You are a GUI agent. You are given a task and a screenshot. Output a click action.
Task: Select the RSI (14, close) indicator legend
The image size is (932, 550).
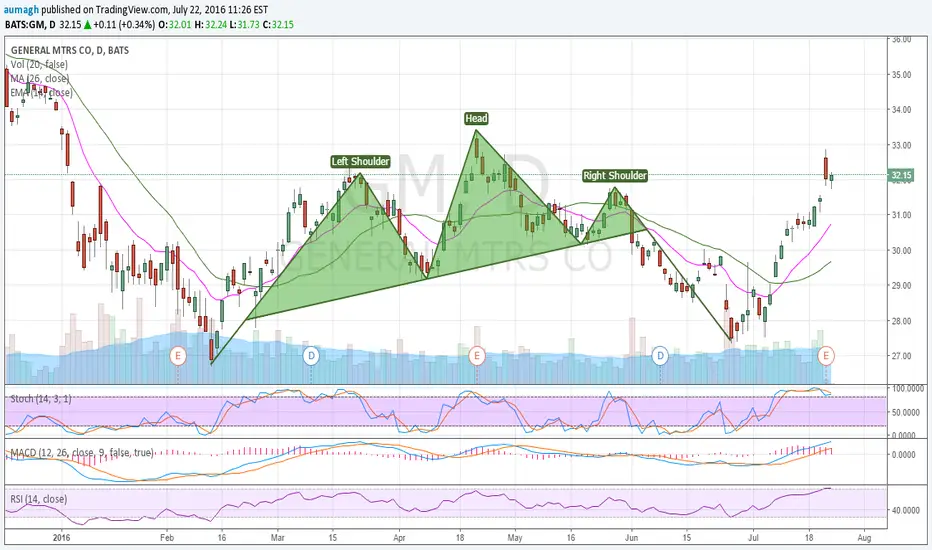coord(39,499)
